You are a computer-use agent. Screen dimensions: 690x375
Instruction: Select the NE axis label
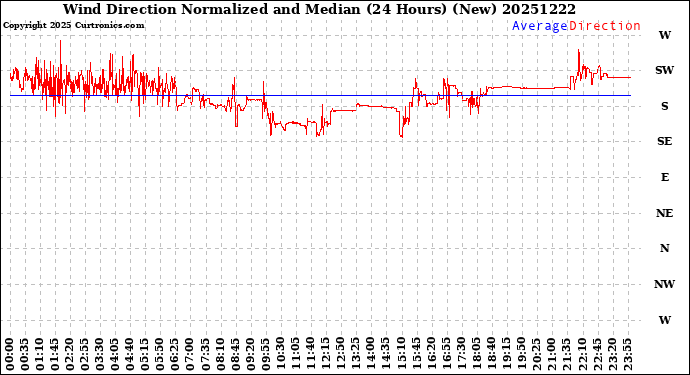(x=664, y=213)
